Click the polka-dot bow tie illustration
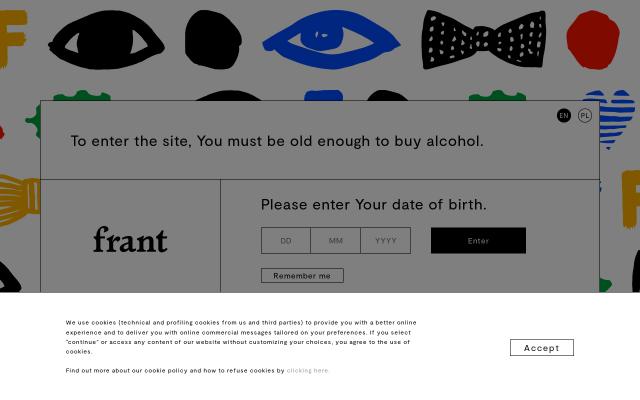The width and height of the screenshot is (640, 400). (484, 40)
